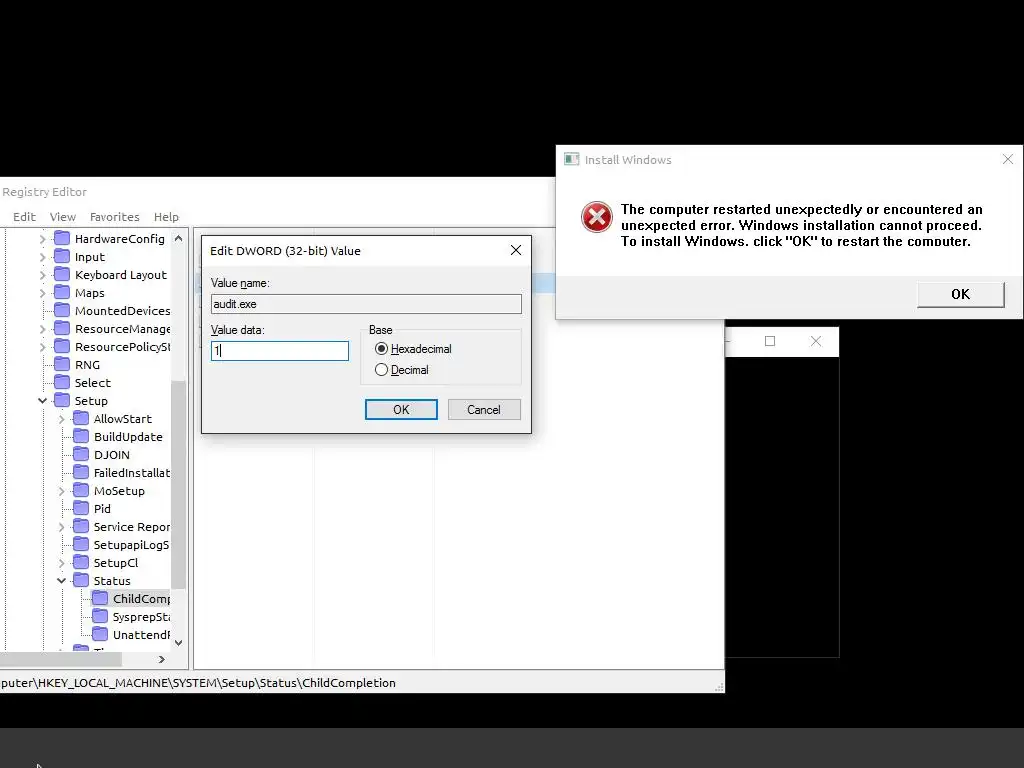Screen dimensions: 1024x768
Task: Click the UnattendPasses folder icon
Action: 100,634
